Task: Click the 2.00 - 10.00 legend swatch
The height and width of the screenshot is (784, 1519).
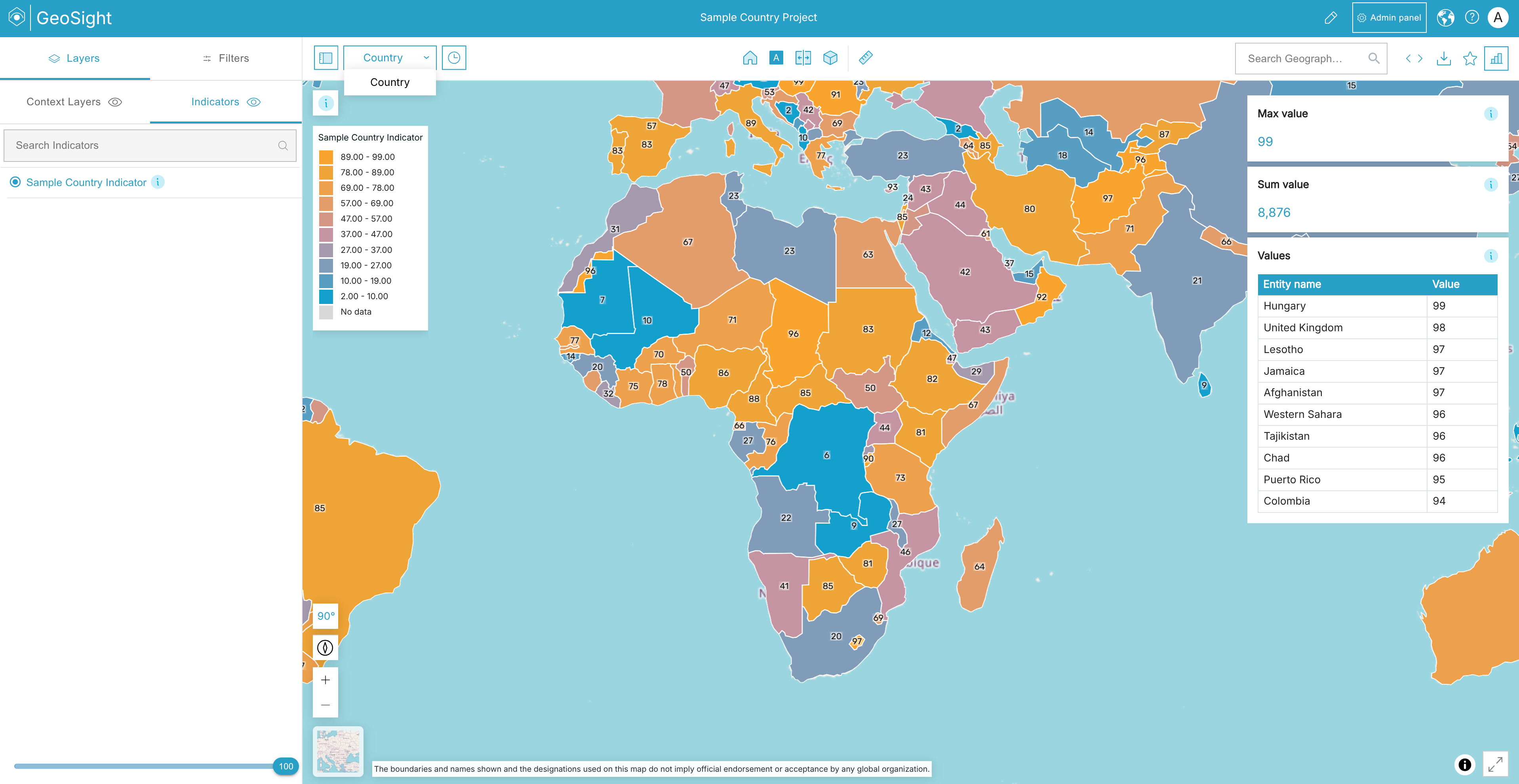Action: click(326, 296)
